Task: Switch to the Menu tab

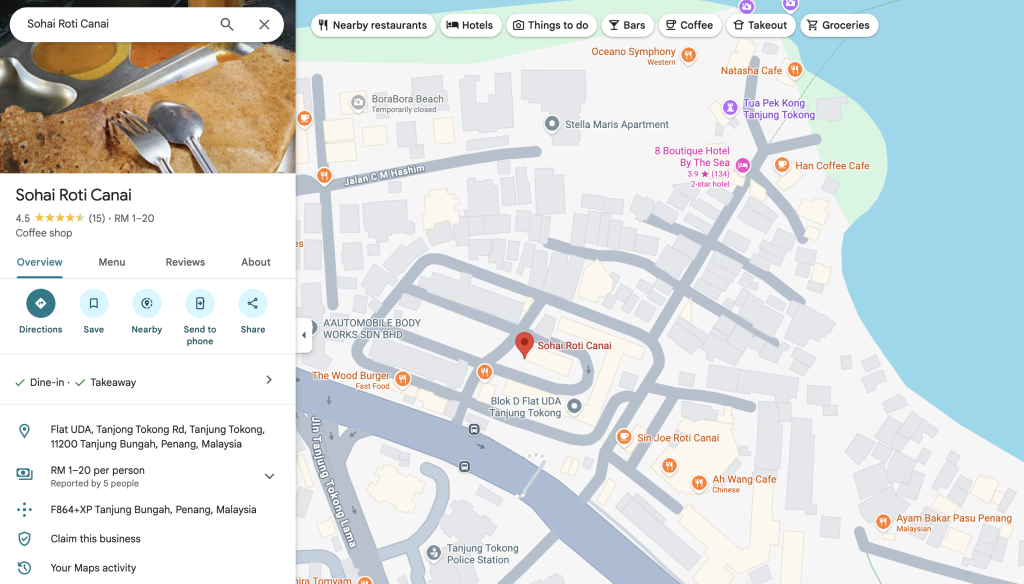Action: [112, 262]
